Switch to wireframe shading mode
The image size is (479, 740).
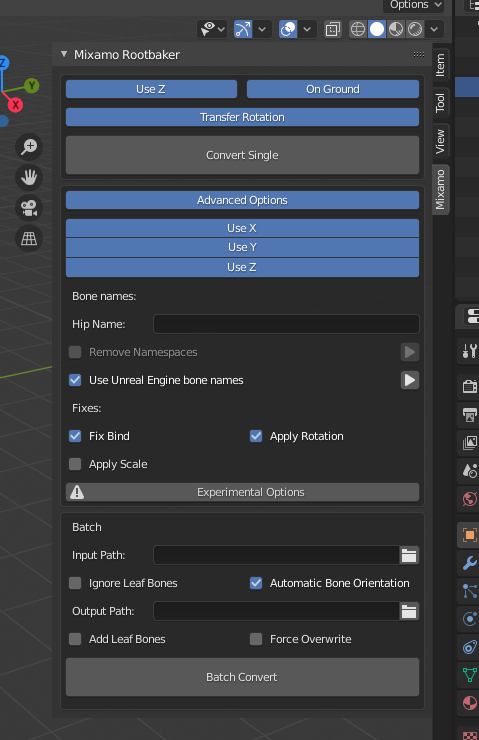click(358, 29)
